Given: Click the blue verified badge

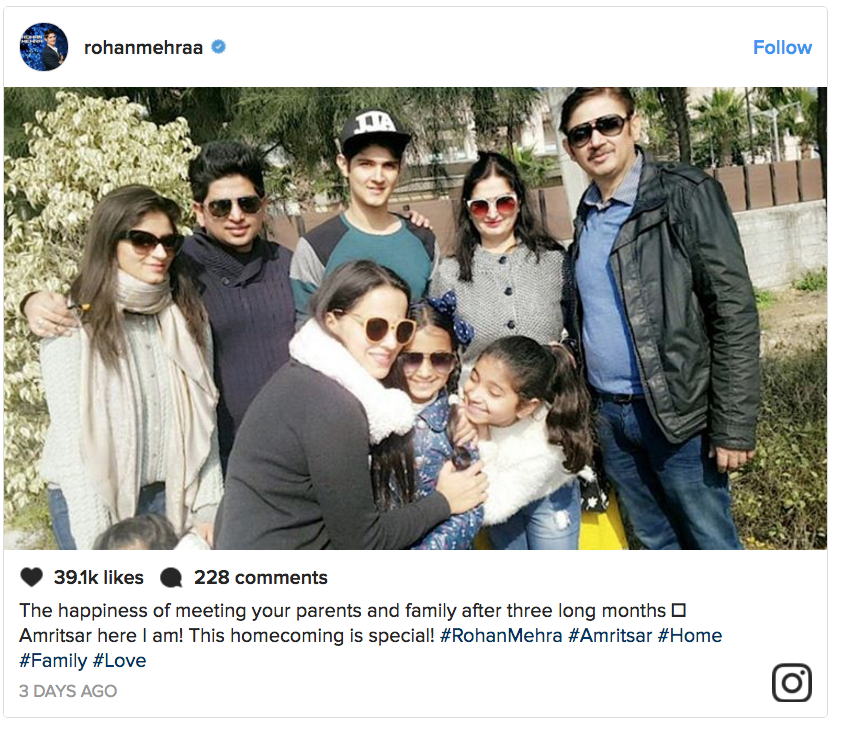Looking at the screenshot, I should point(219,47).
